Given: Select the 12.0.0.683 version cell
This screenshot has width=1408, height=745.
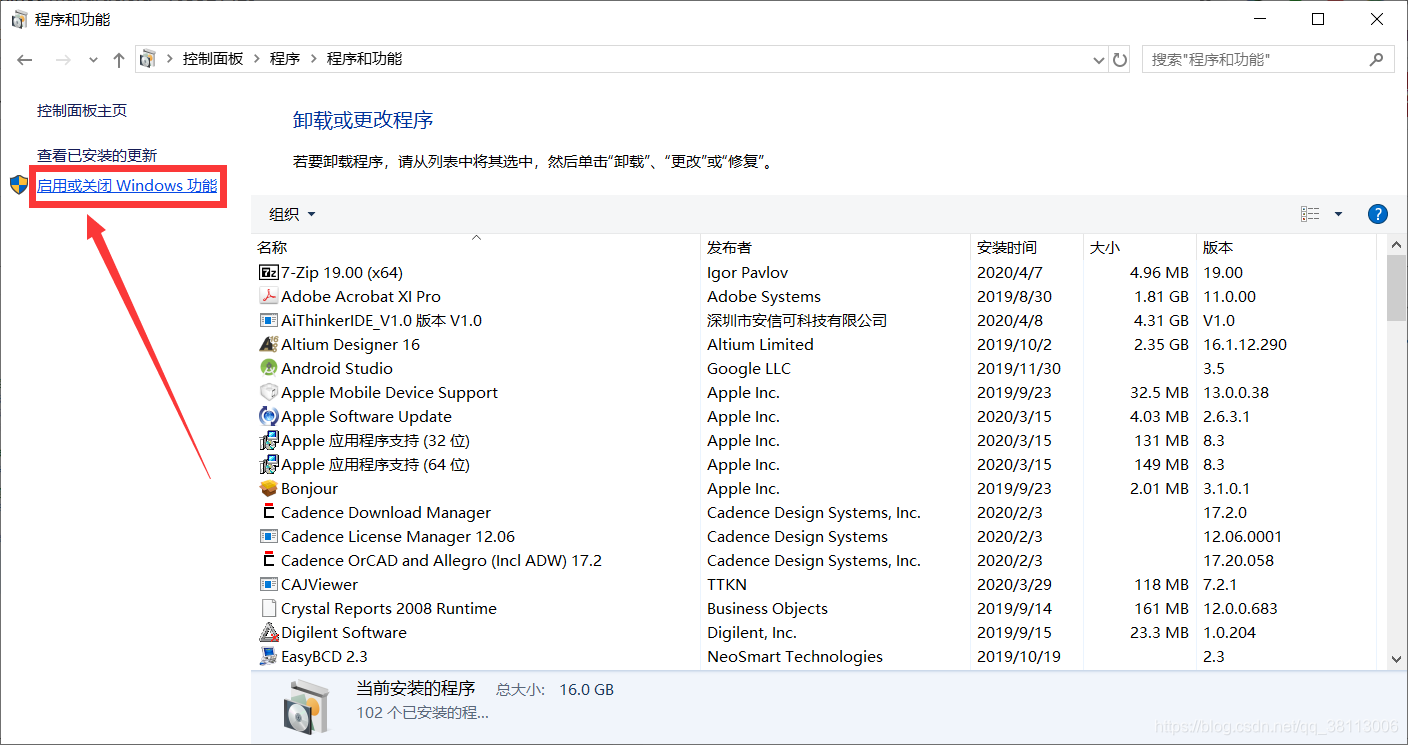Looking at the screenshot, I should [1241, 608].
